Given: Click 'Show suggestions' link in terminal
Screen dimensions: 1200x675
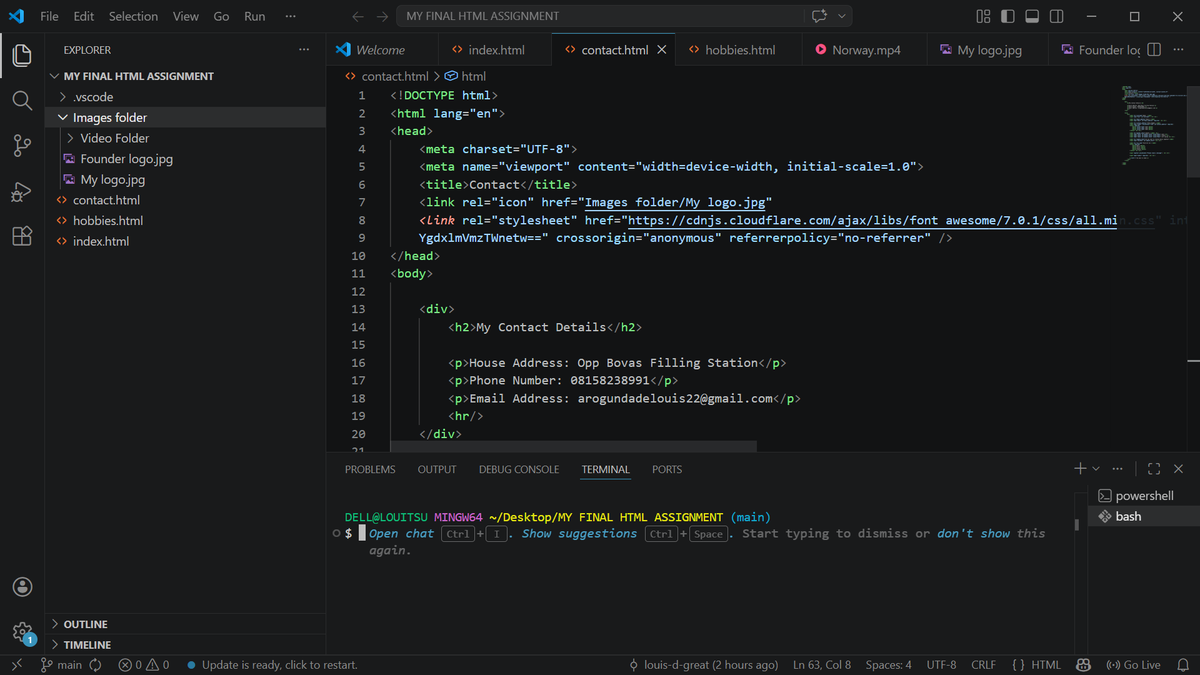Looking at the screenshot, I should pos(579,534).
